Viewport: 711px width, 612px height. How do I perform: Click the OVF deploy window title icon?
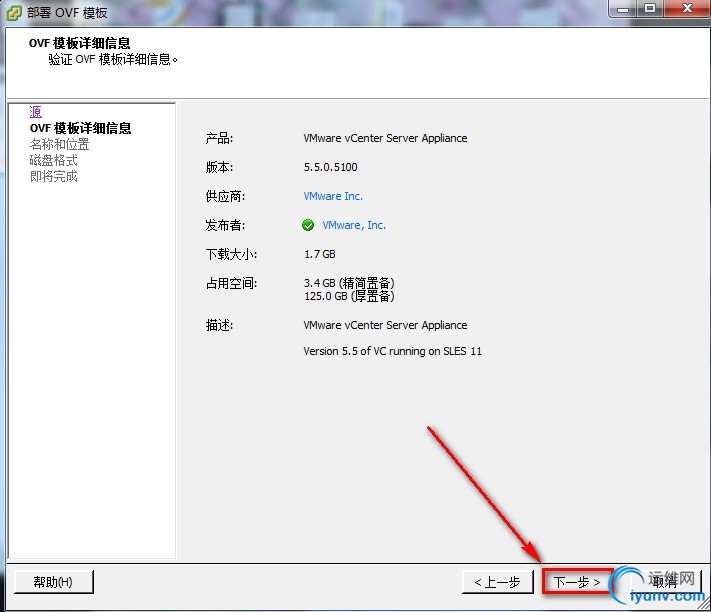[x=13, y=12]
